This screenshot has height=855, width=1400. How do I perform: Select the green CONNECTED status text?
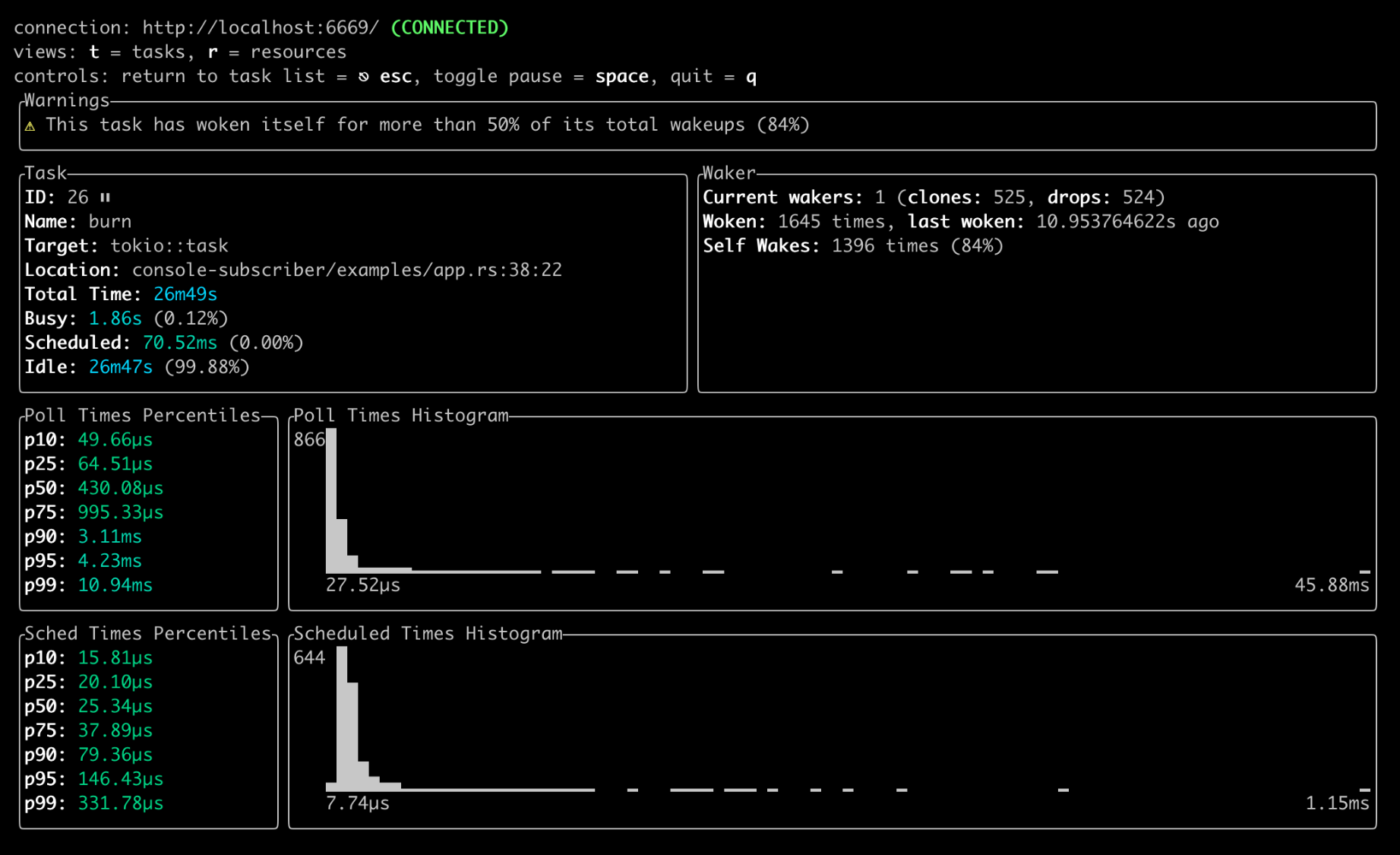(449, 27)
